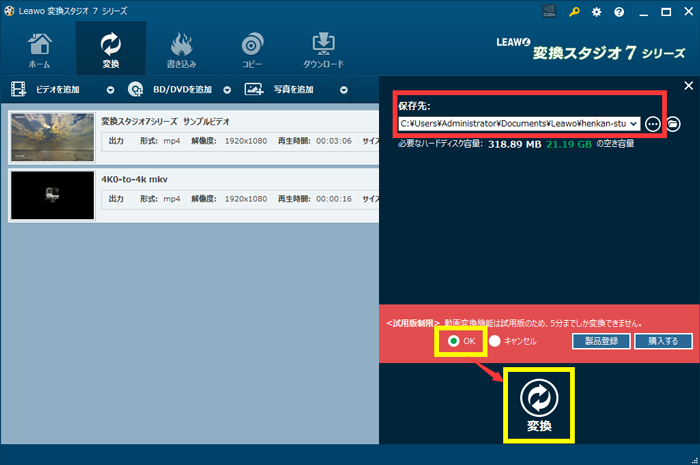This screenshot has width=700, height=465.
Task: Click the key registration icon
Action: [574, 12]
